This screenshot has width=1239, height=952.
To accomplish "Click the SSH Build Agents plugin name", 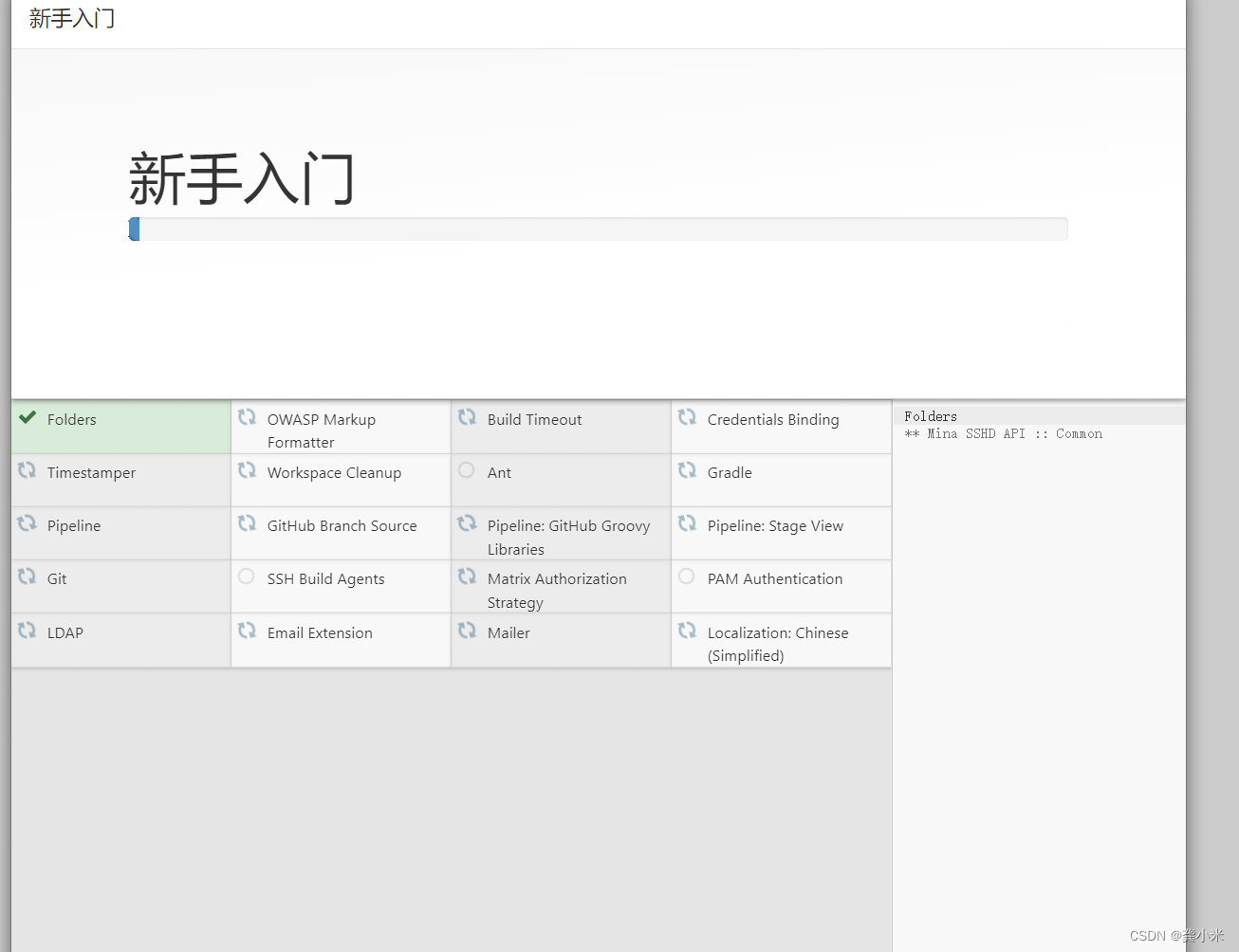I will point(325,579).
